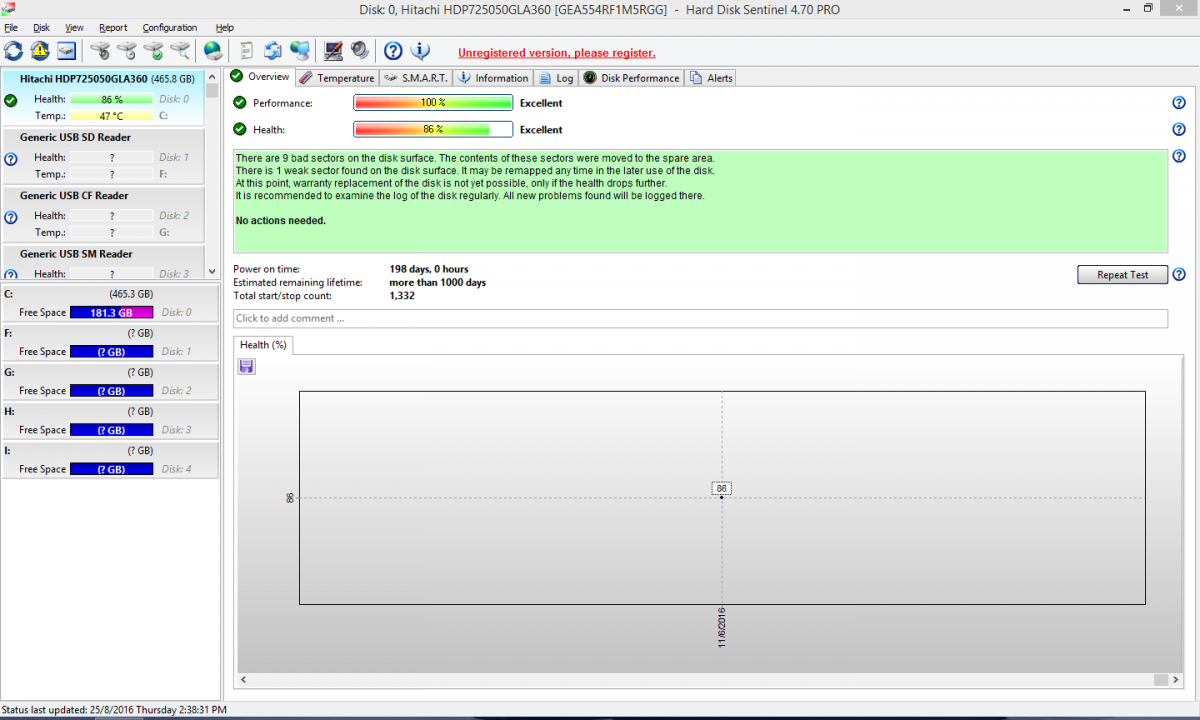The image size is (1200, 720).
Task: Click the disk with green check icon
Action: [153, 50]
